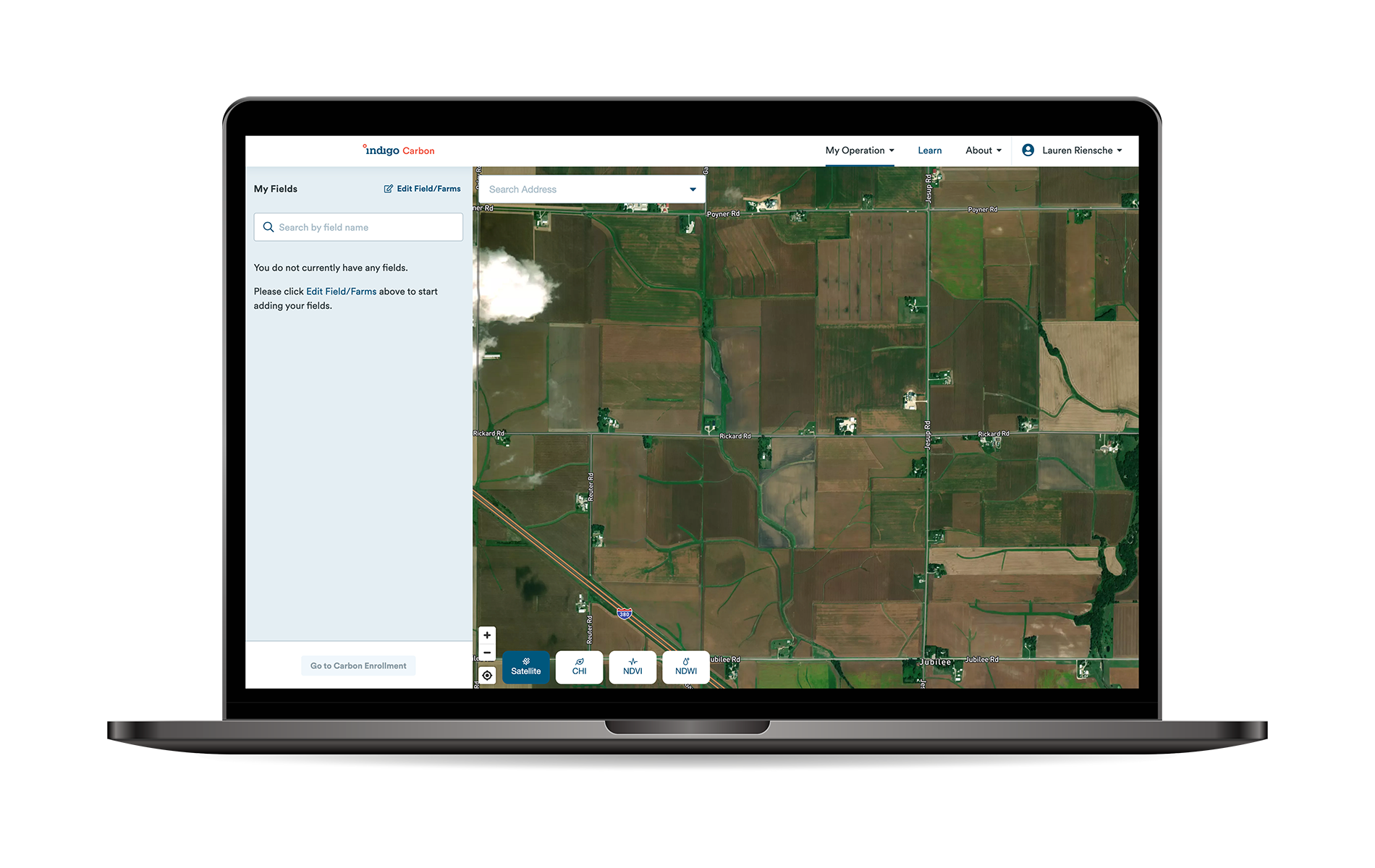The width and height of the screenshot is (1375, 868).
Task: Expand the About menu
Action: click(983, 150)
